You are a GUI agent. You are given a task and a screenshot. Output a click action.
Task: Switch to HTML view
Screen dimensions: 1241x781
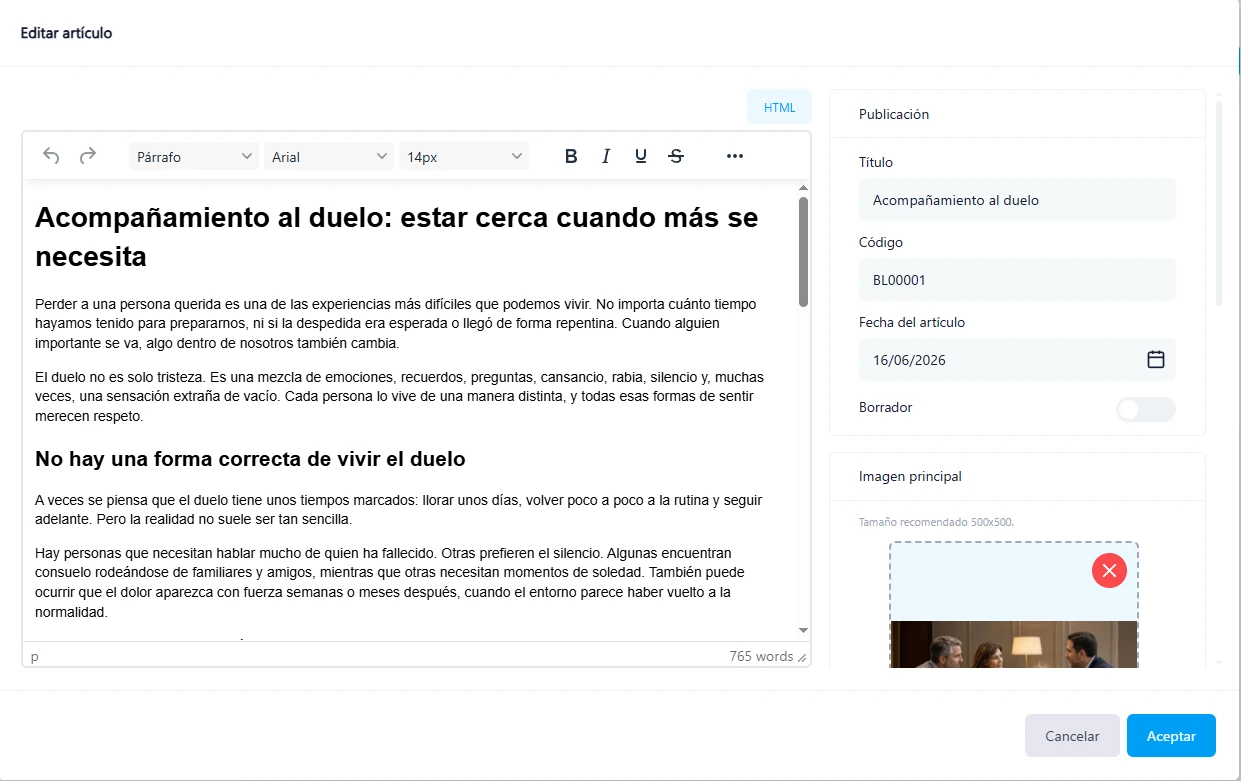pos(780,108)
